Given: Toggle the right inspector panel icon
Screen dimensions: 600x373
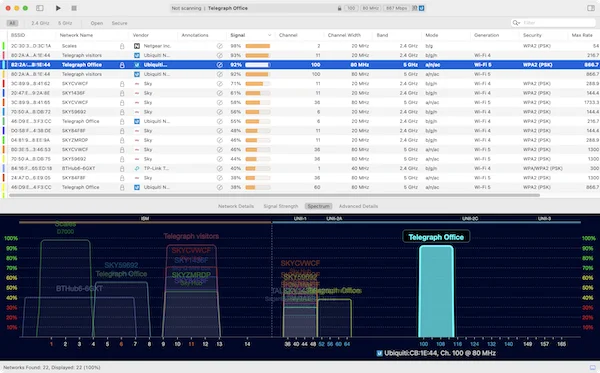Looking at the screenshot, I should pyautogui.click(x=591, y=8).
